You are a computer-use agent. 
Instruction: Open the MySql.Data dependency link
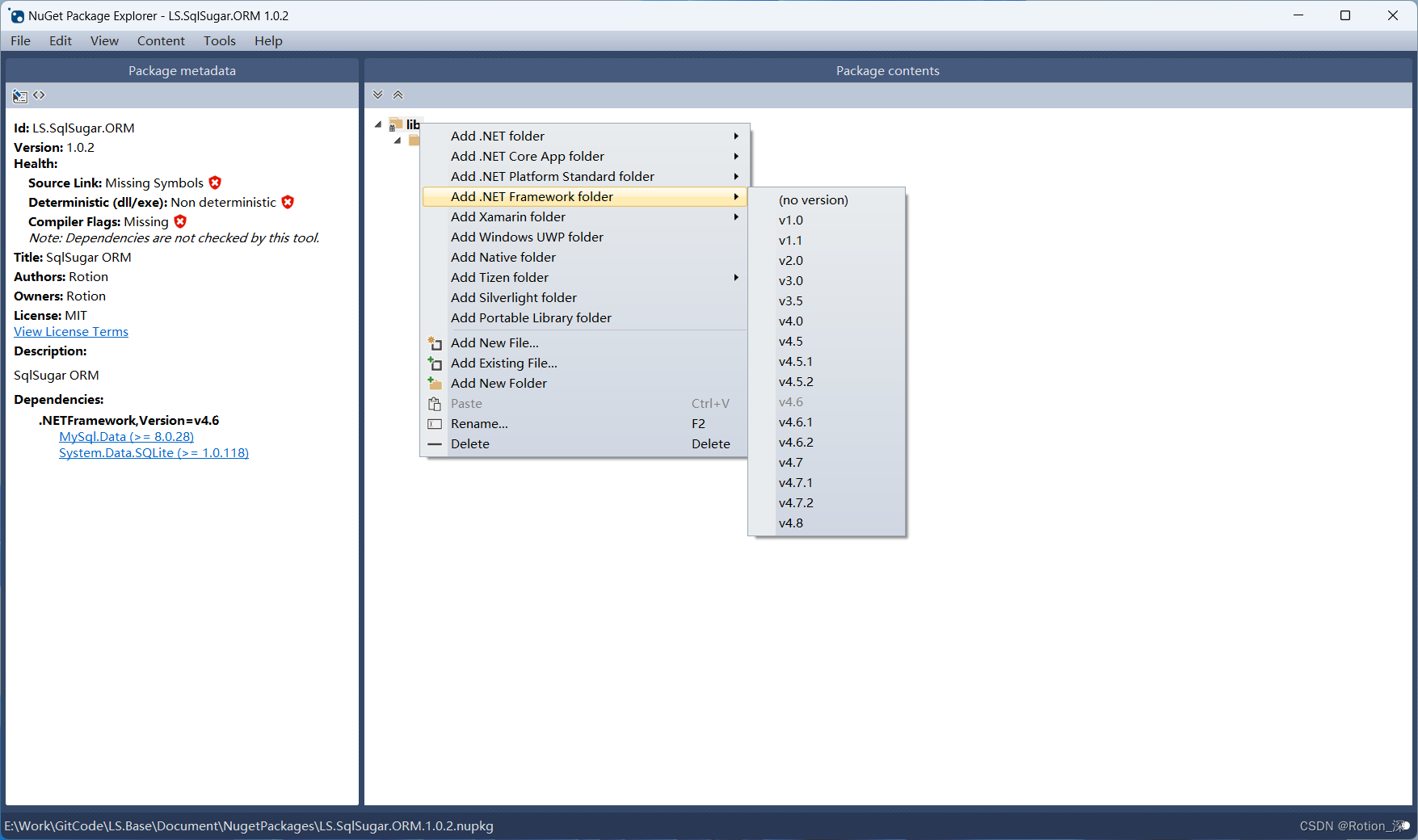(x=125, y=436)
